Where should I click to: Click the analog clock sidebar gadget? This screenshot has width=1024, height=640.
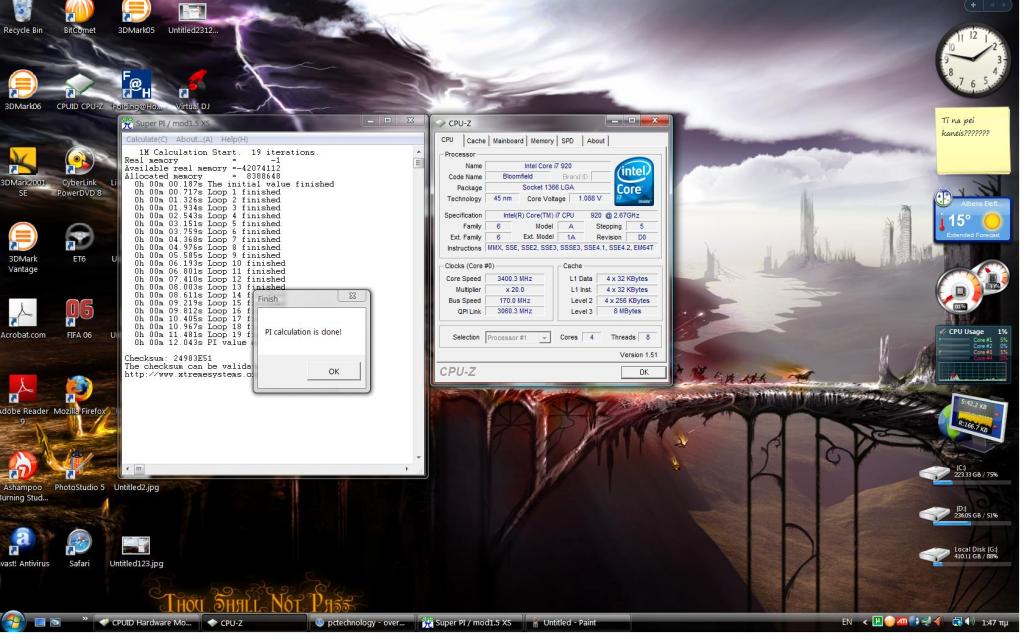973,59
